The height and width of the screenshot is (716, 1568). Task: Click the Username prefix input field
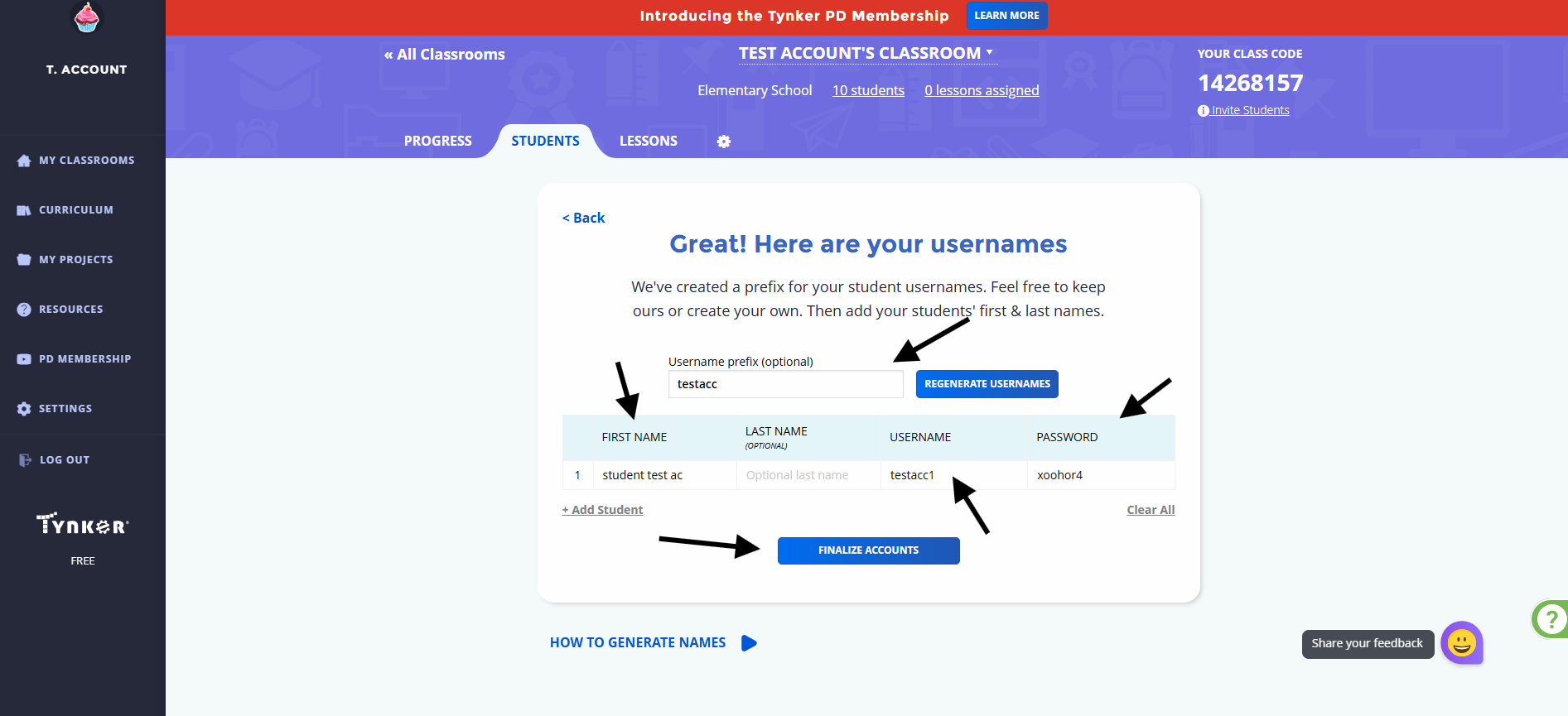pos(785,384)
